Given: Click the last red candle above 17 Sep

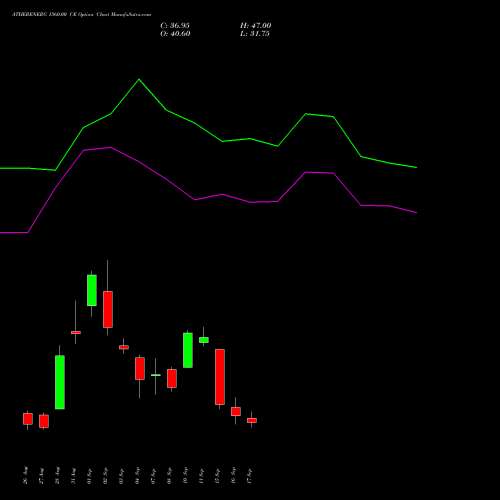Looking at the screenshot, I should (252, 420).
